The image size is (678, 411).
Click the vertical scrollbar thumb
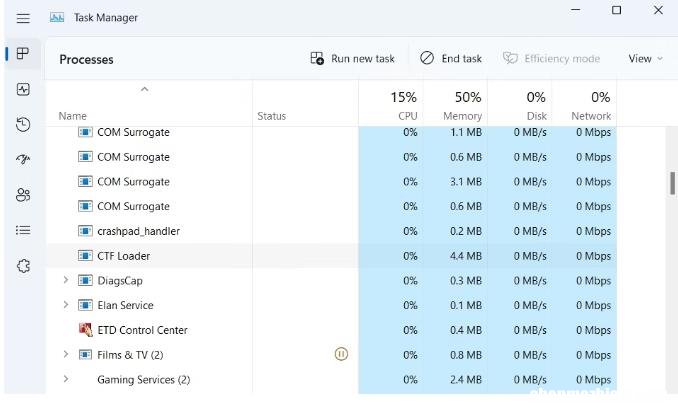[x=672, y=183]
